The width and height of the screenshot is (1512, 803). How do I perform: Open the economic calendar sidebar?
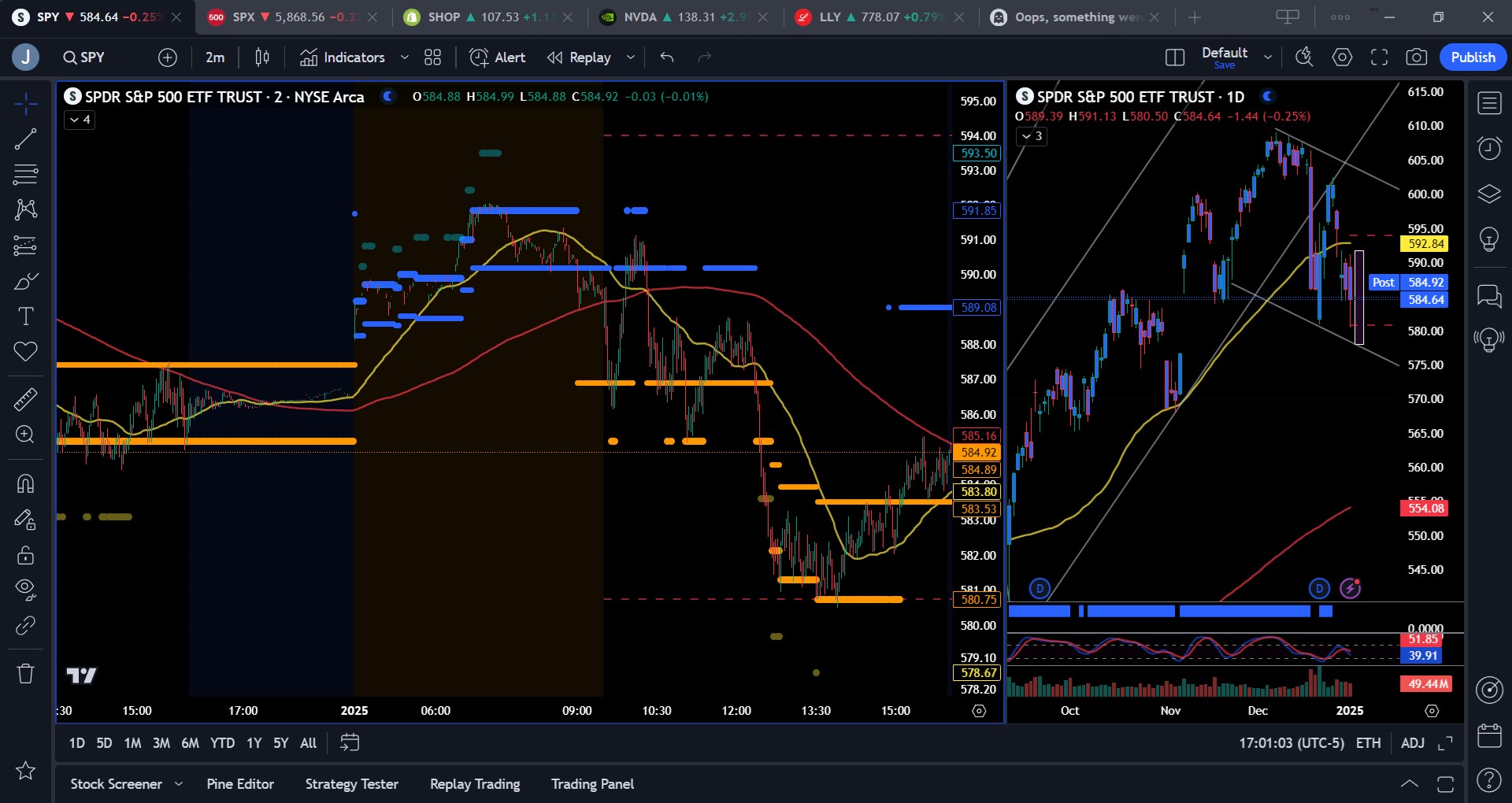coord(1489,735)
